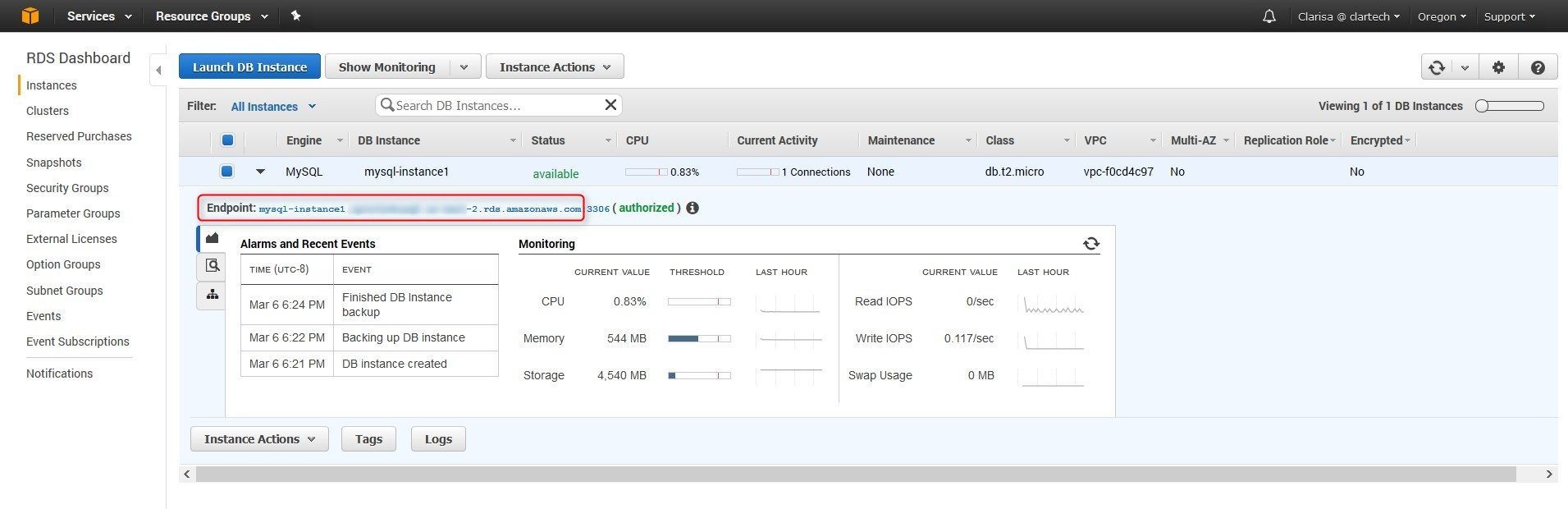
Task: Click the Memory threshold bar
Action: click(x=699, y=338)
